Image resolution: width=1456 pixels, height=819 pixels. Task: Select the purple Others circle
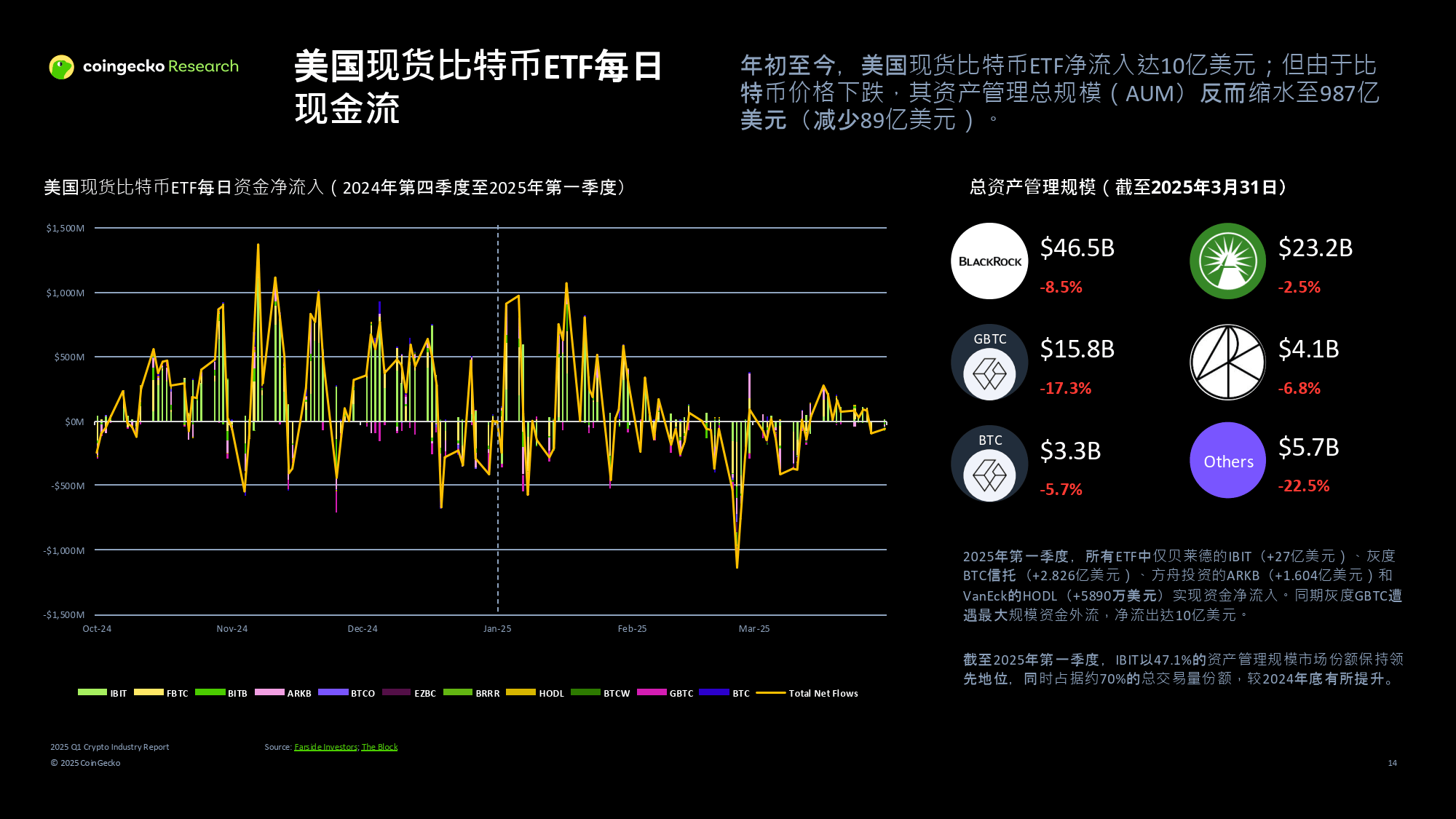[x=1227, y=460]
